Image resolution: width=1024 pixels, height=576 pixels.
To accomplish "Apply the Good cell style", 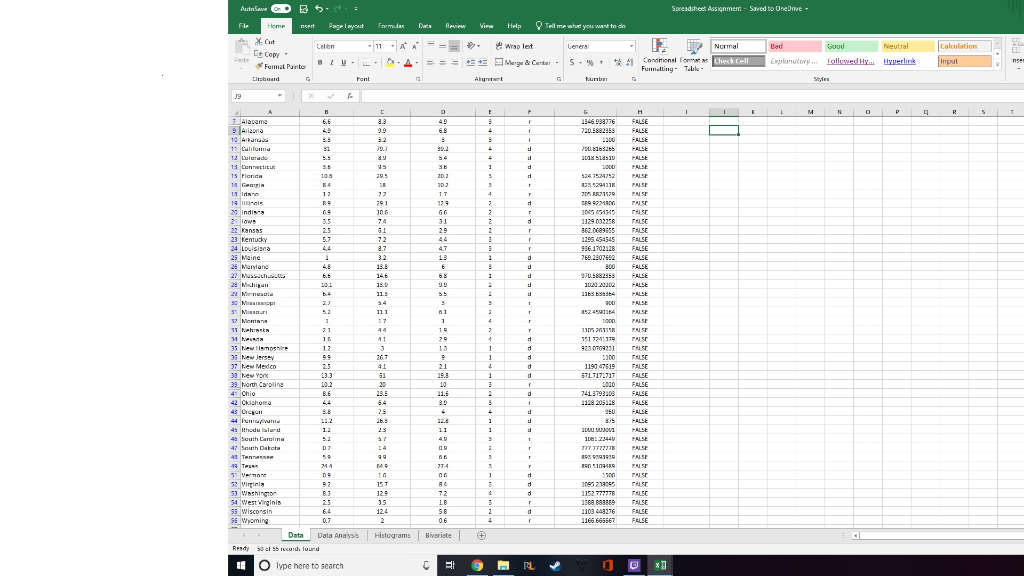I will click(848, 46).
